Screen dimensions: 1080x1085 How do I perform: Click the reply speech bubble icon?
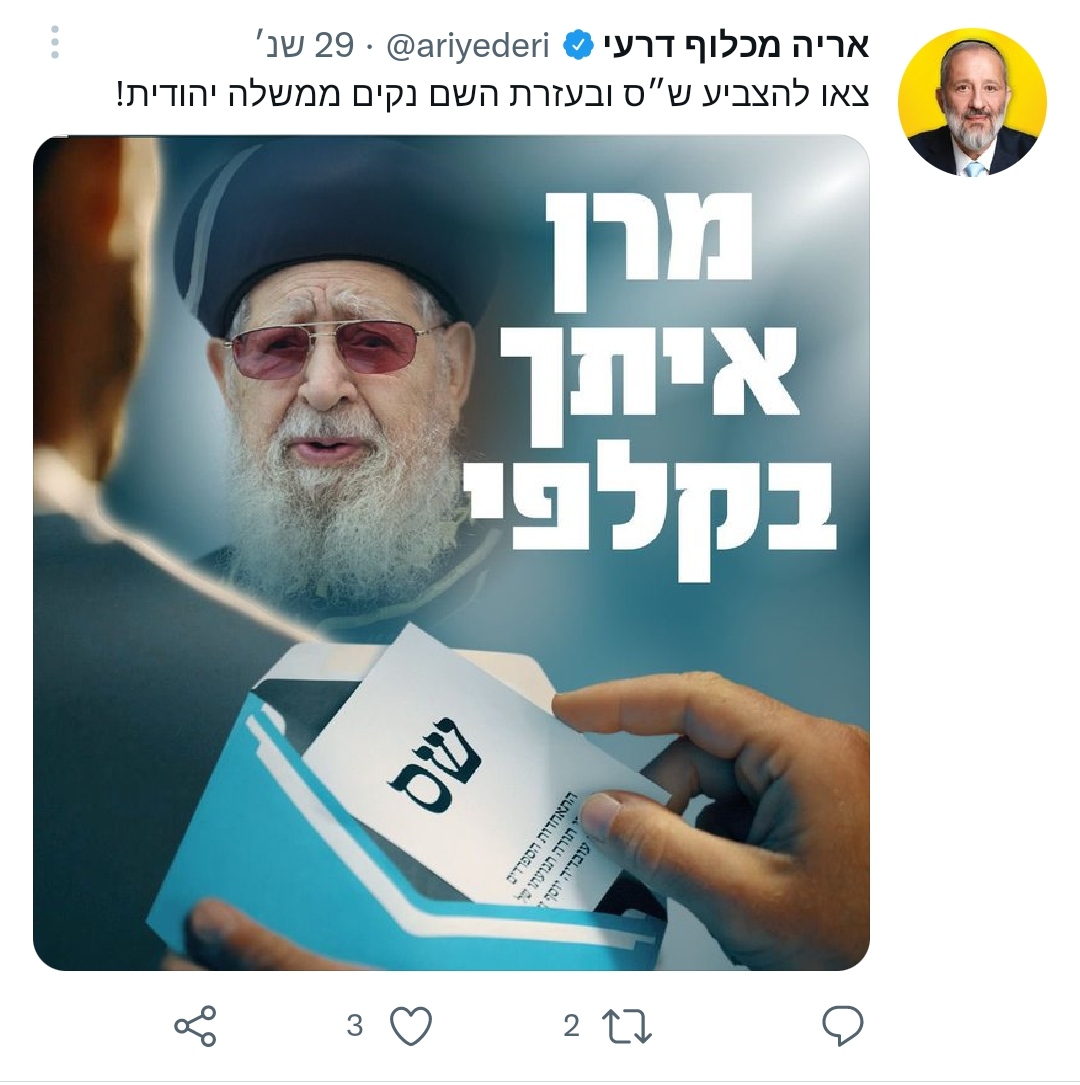click(x=842, y=1025)
